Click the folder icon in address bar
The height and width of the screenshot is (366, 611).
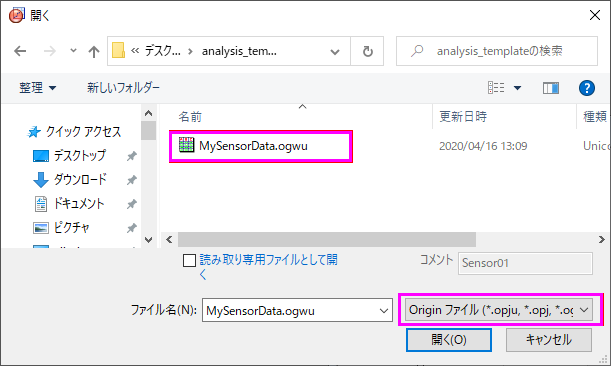coord(118,51)
